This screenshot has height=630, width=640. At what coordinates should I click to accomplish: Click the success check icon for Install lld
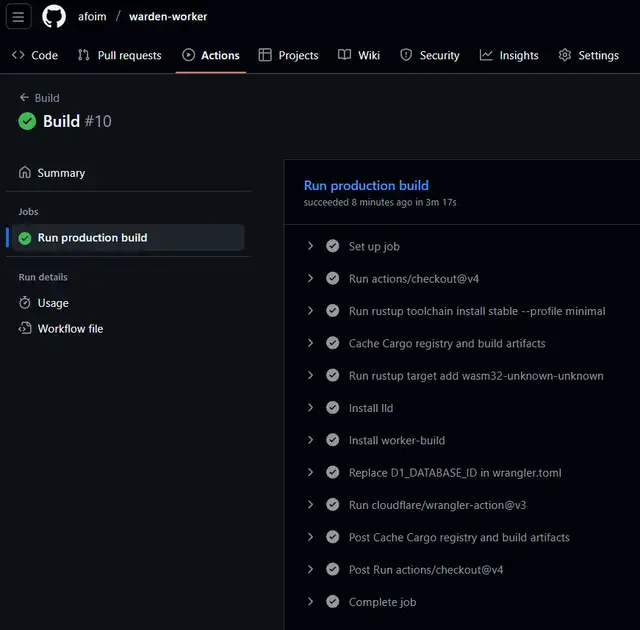point(333,408)
